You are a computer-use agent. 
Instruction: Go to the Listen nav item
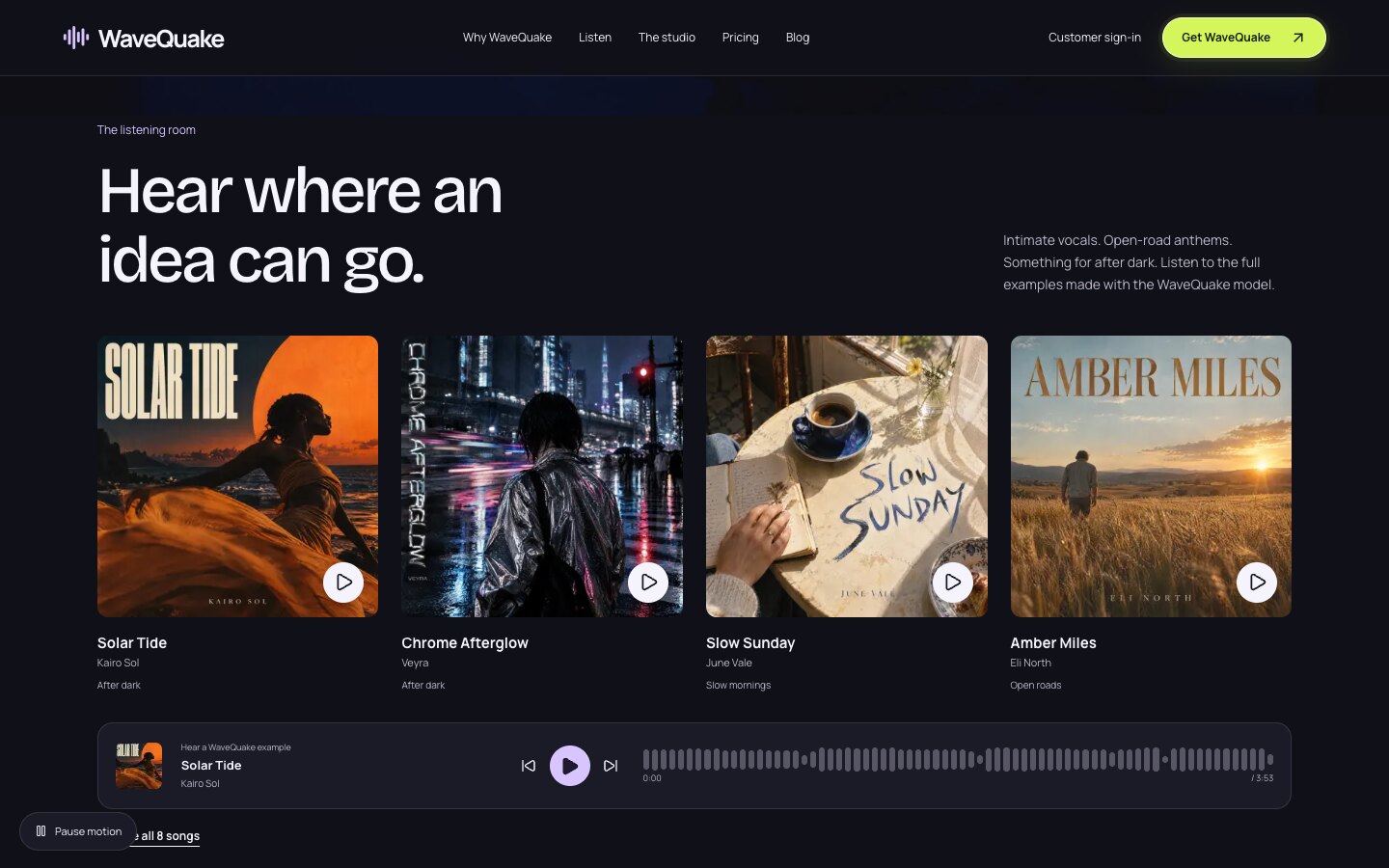click(595, 38)
